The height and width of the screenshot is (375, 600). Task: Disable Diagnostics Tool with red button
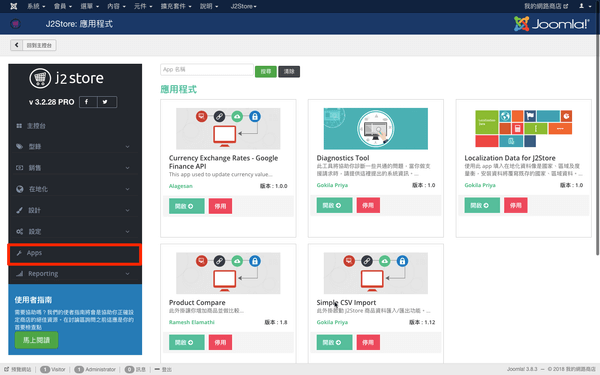368,205
